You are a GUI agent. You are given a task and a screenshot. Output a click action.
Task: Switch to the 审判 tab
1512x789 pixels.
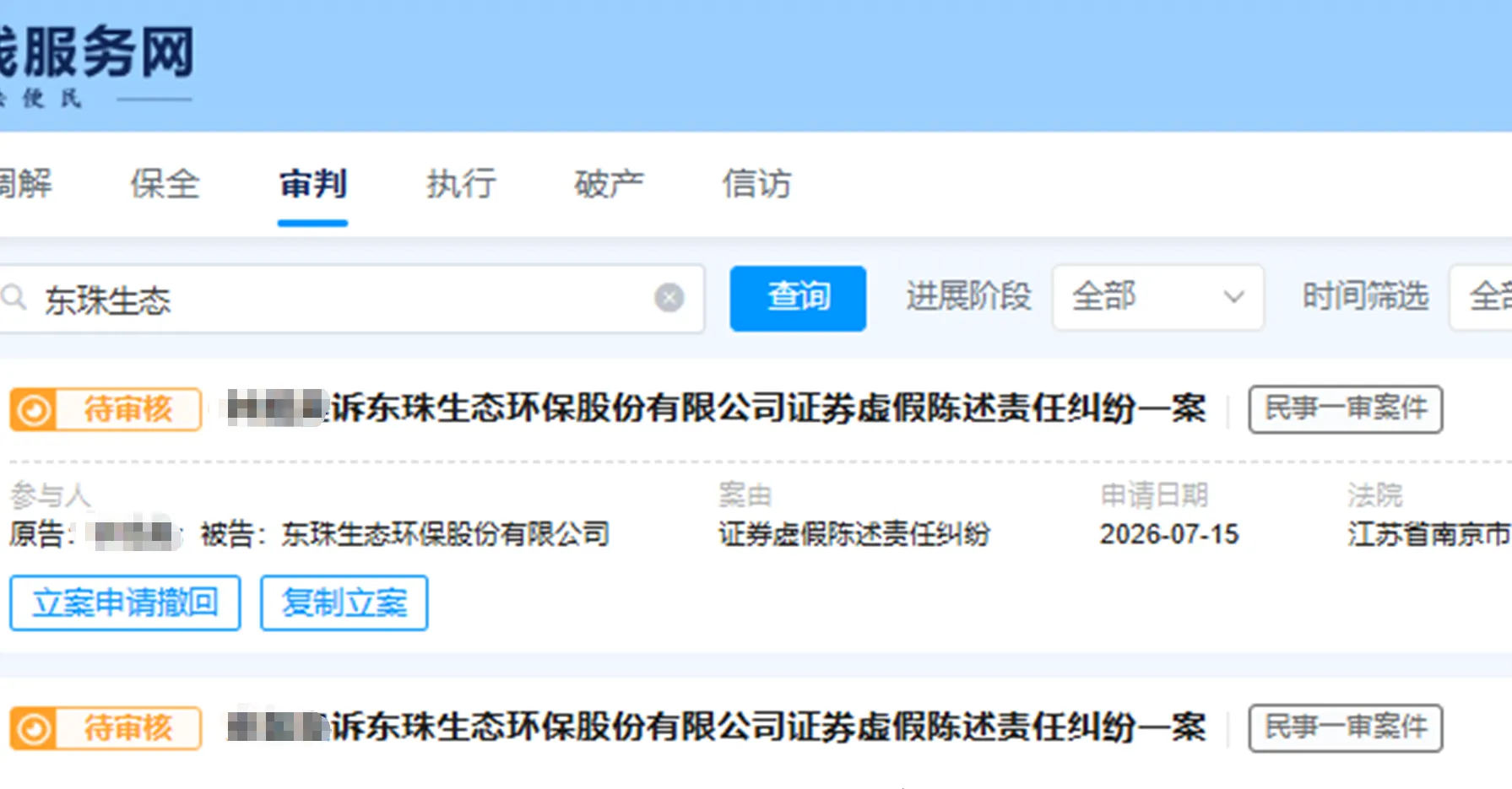click(x=312, y=184)
